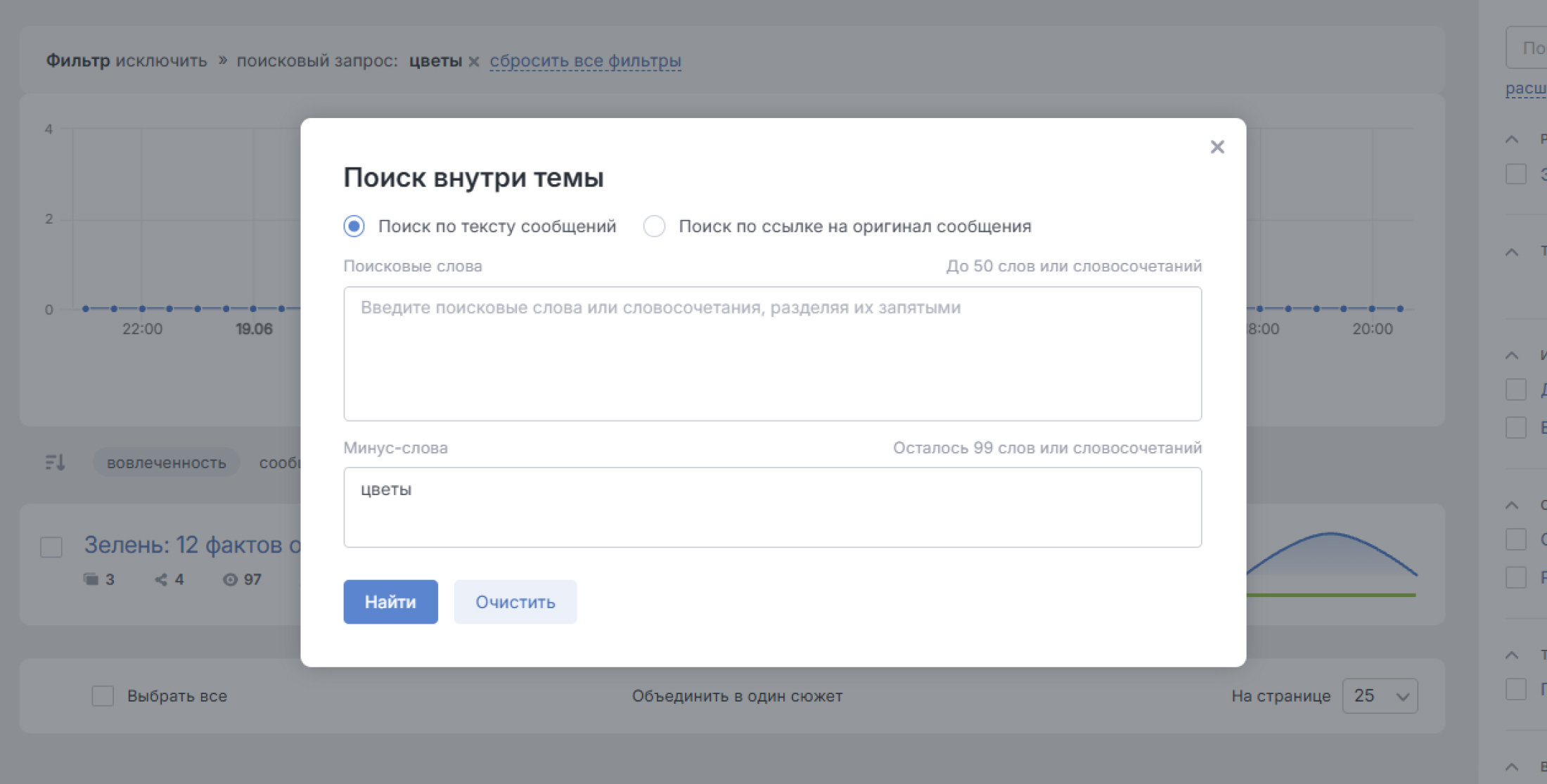
Task: Collapse the first sidebar filter section chevron
Action: pos(1512,139)
